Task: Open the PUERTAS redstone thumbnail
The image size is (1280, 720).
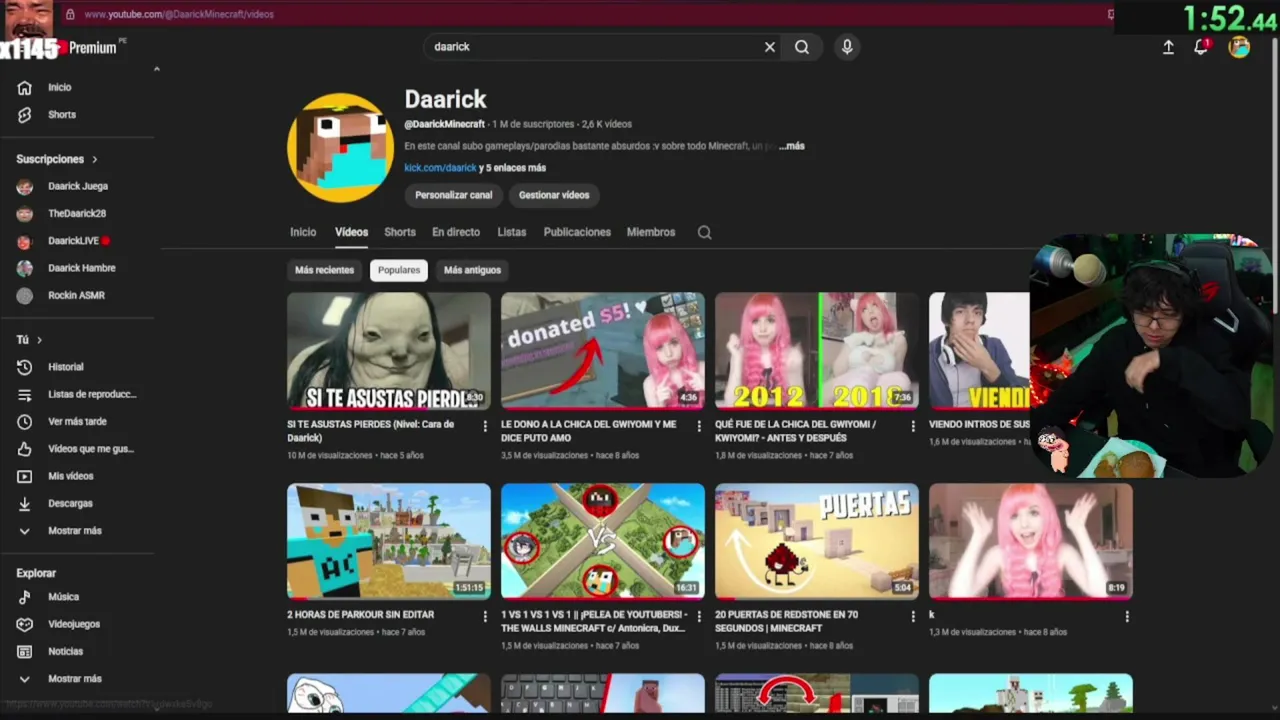Action: tap(817, 541)
